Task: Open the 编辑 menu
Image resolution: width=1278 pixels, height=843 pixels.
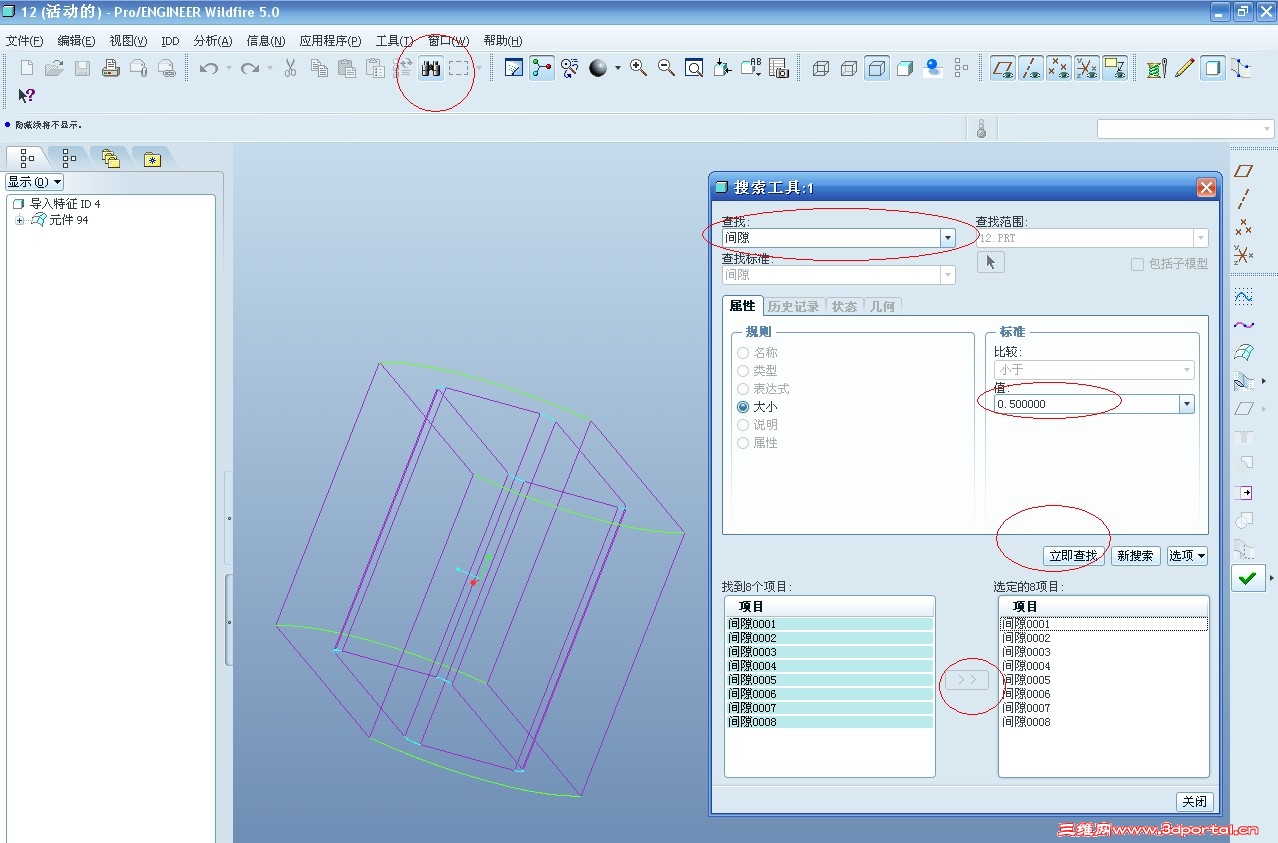Action: [x=76, y=41]
